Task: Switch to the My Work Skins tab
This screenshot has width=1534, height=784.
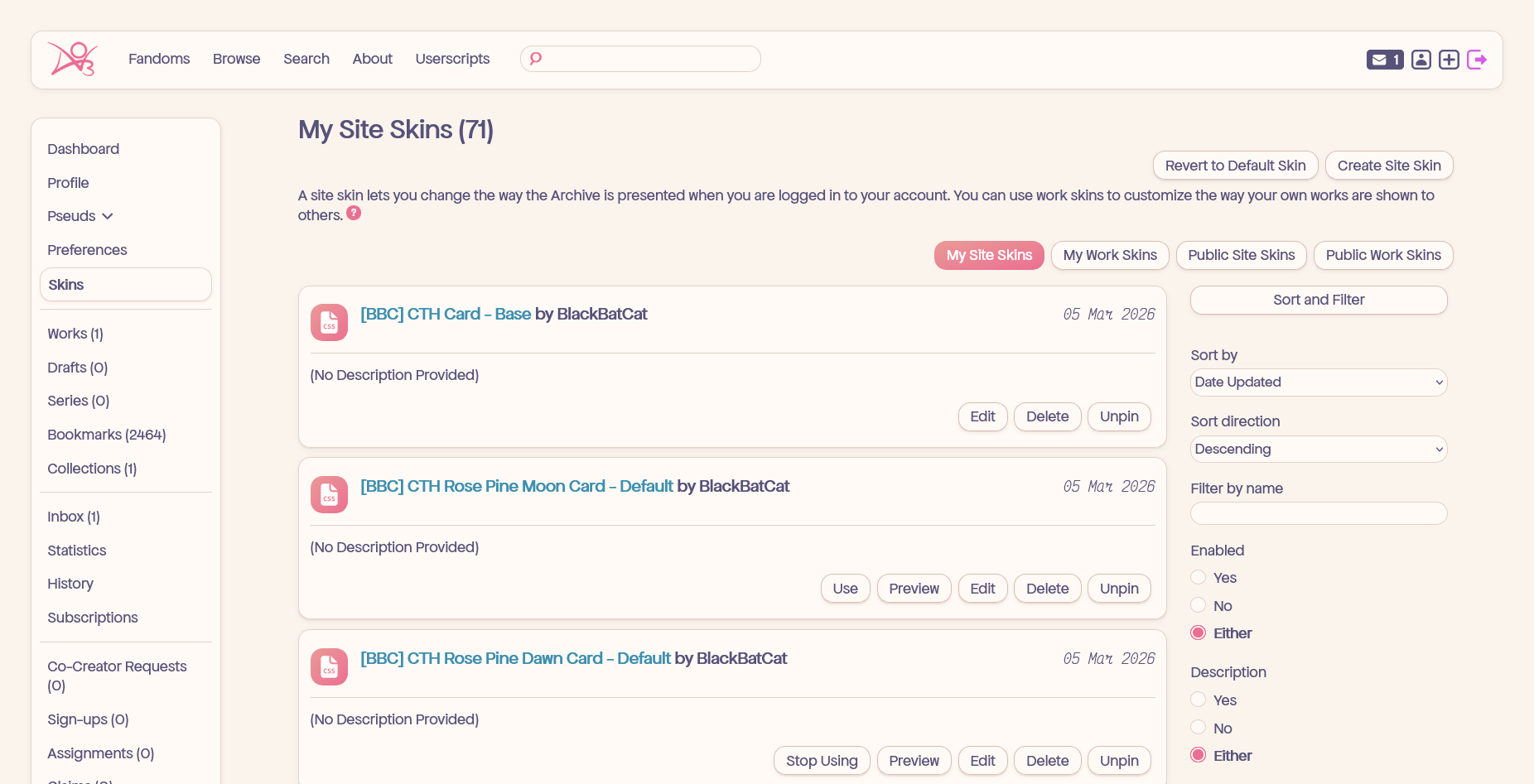Action: coord(1110,255)
